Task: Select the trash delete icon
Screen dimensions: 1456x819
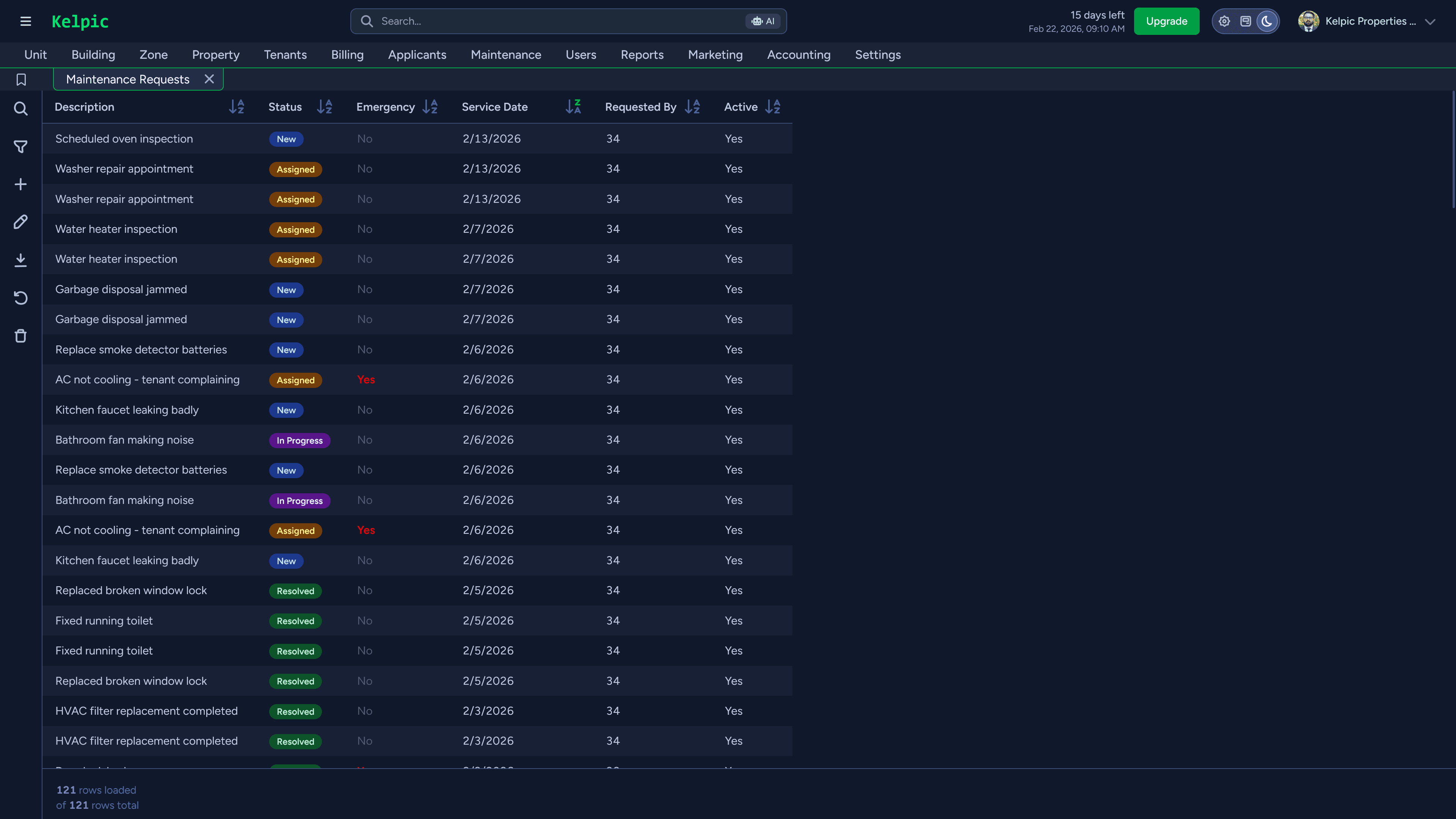Action: (20, 335)
